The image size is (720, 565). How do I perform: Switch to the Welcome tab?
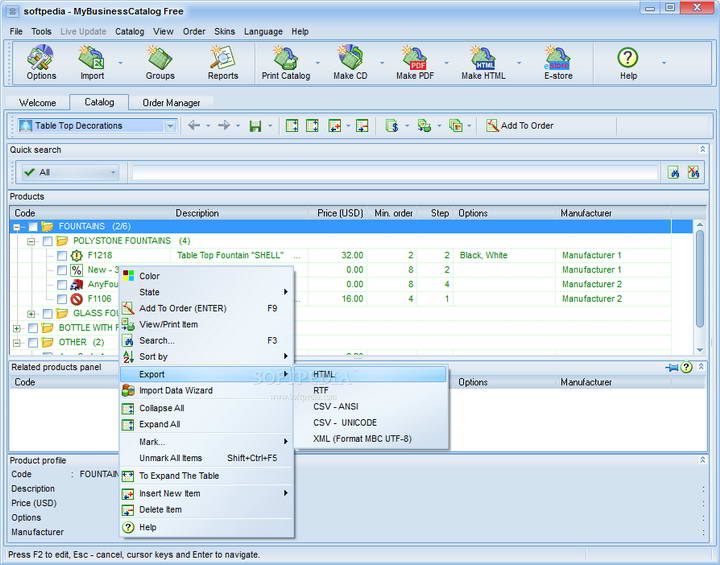click(x=37, y=103)
